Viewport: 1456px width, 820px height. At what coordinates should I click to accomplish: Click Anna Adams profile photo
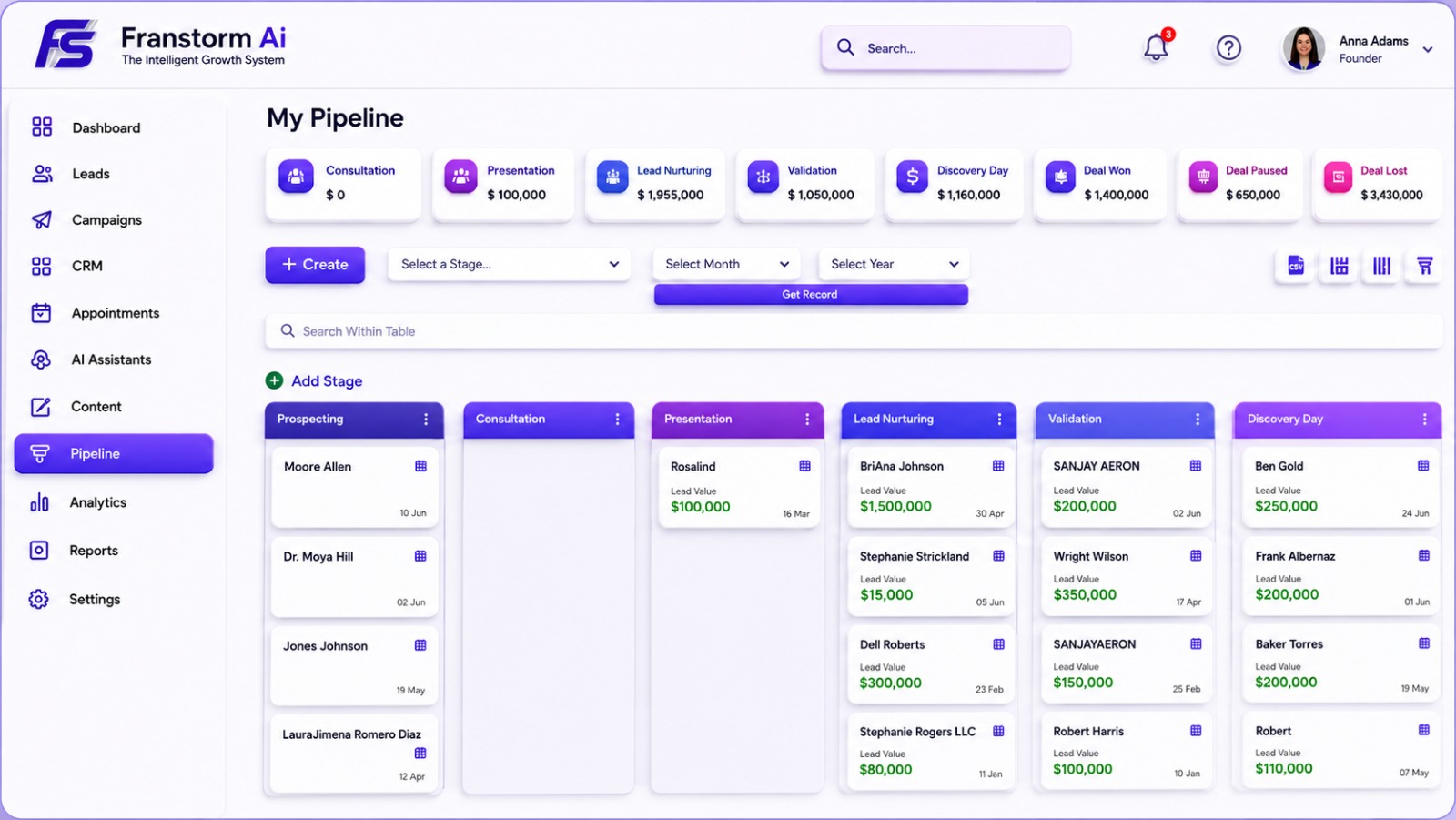pos(1303,48)
